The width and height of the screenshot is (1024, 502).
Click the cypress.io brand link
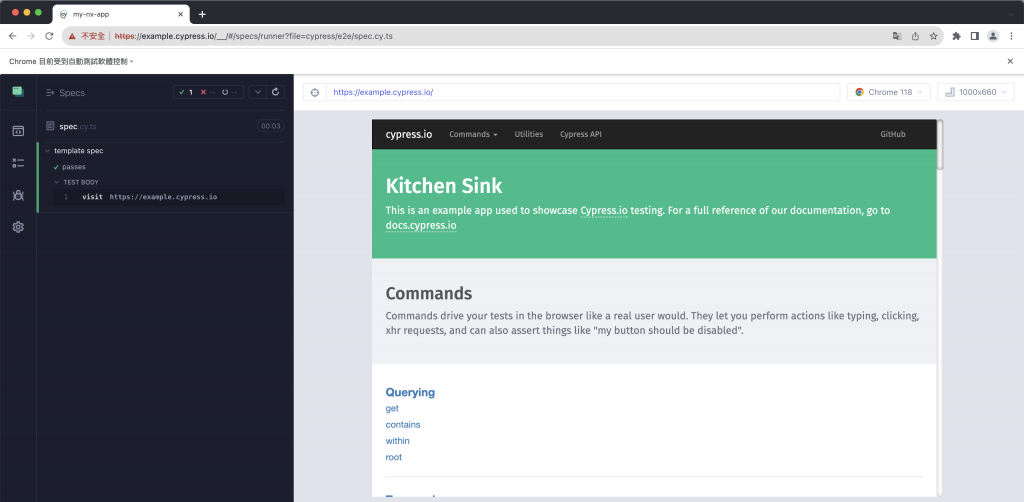pyautogui.click(x=409, y=134)
